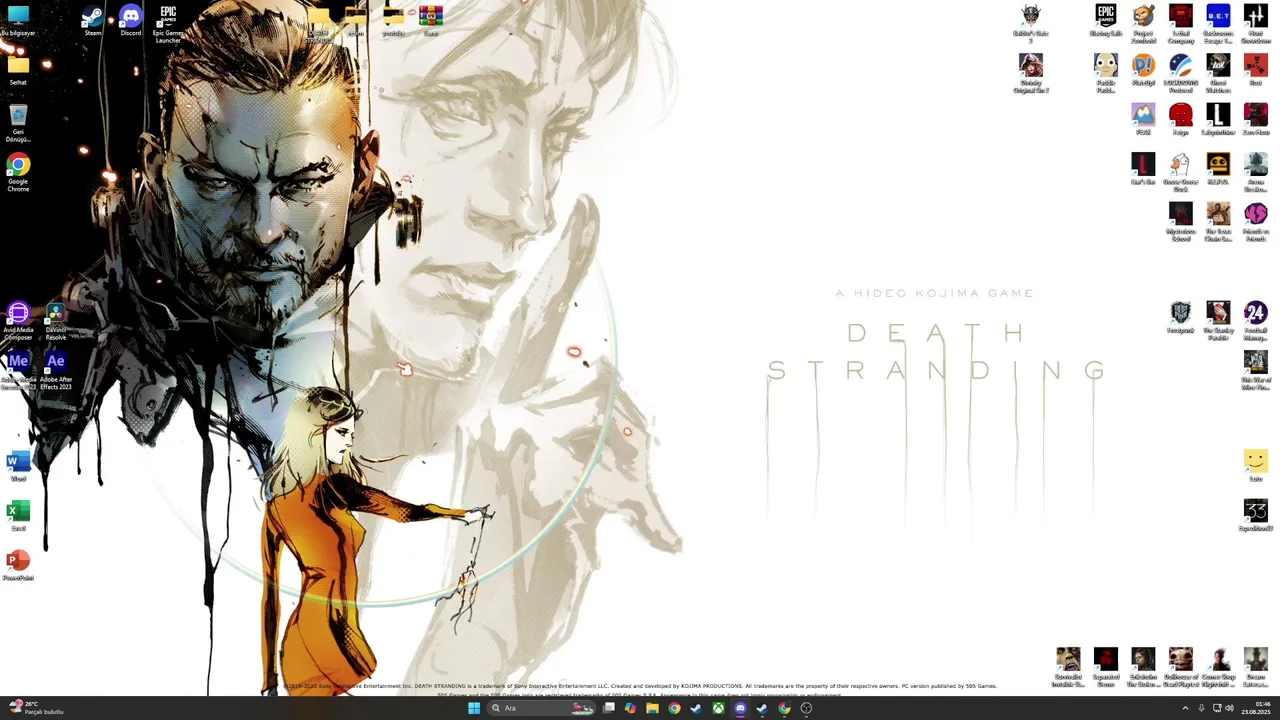Viewport: 1280px width, 720px height.
Task: Switch to Discord in the taskbar
Action: [740, 708]
